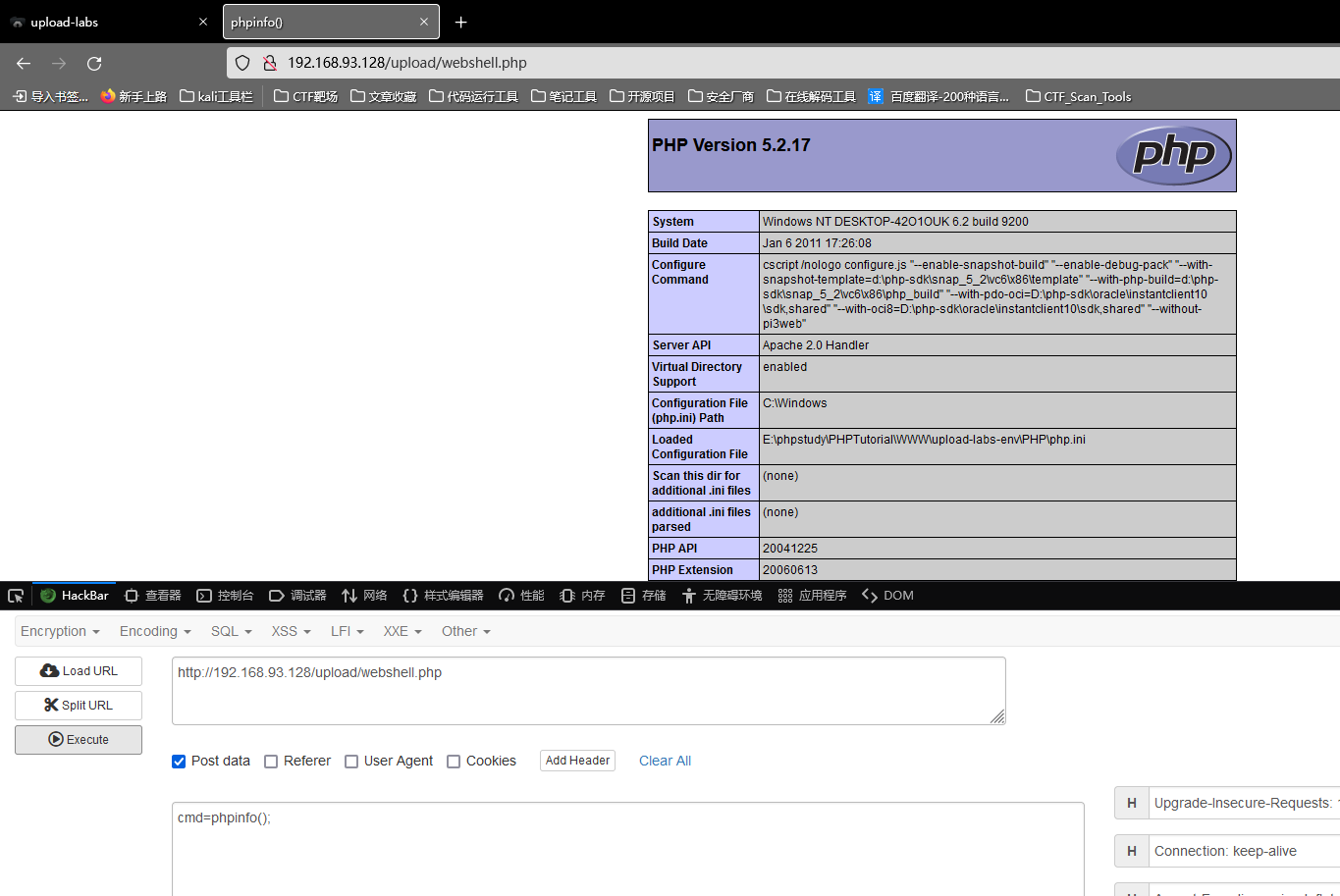Screen dimensions: 1340x896
Task: Enable the Cookies checkbox
Action: pos(454,762)
